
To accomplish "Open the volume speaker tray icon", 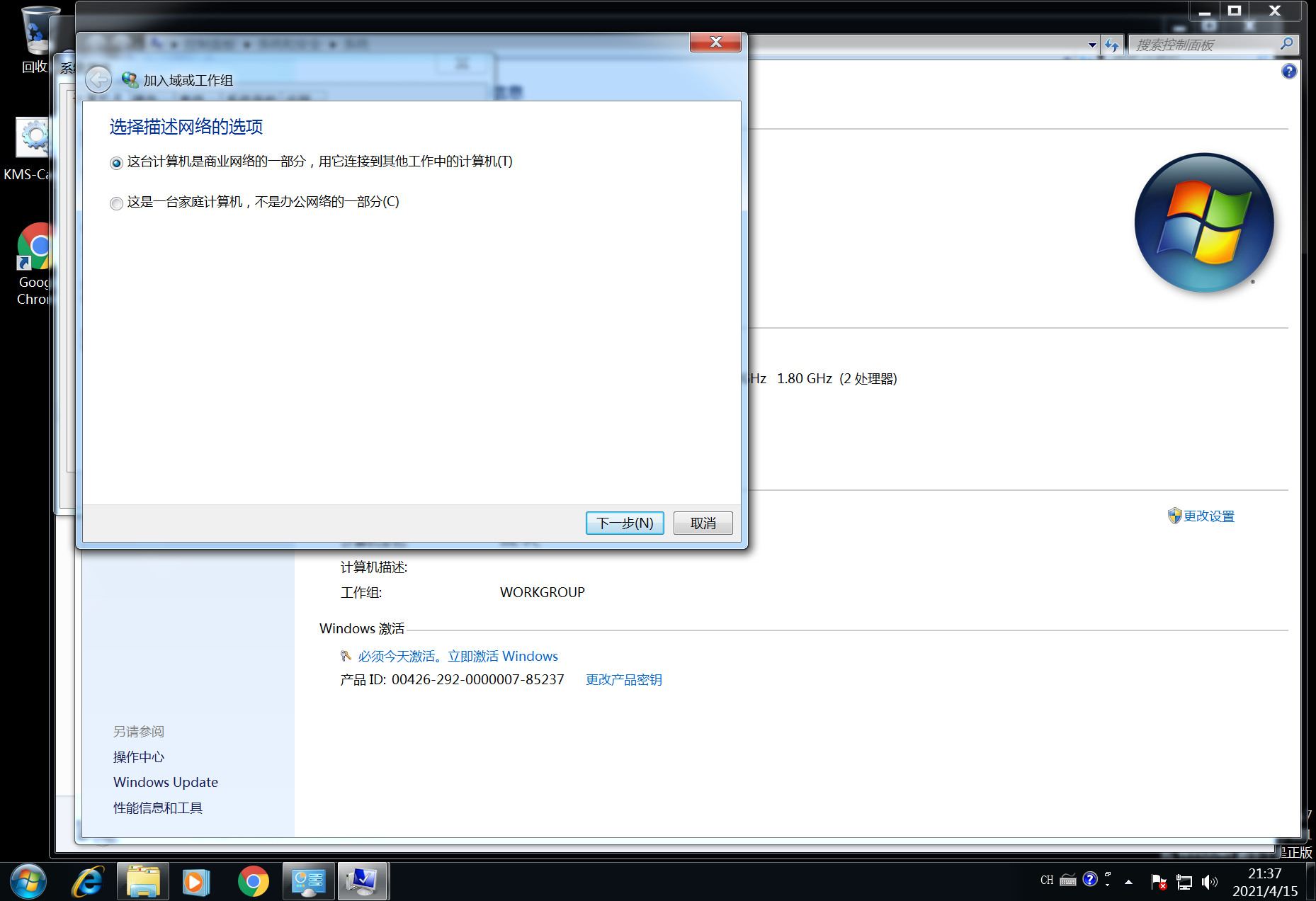I will click(x=1209, y=881).
